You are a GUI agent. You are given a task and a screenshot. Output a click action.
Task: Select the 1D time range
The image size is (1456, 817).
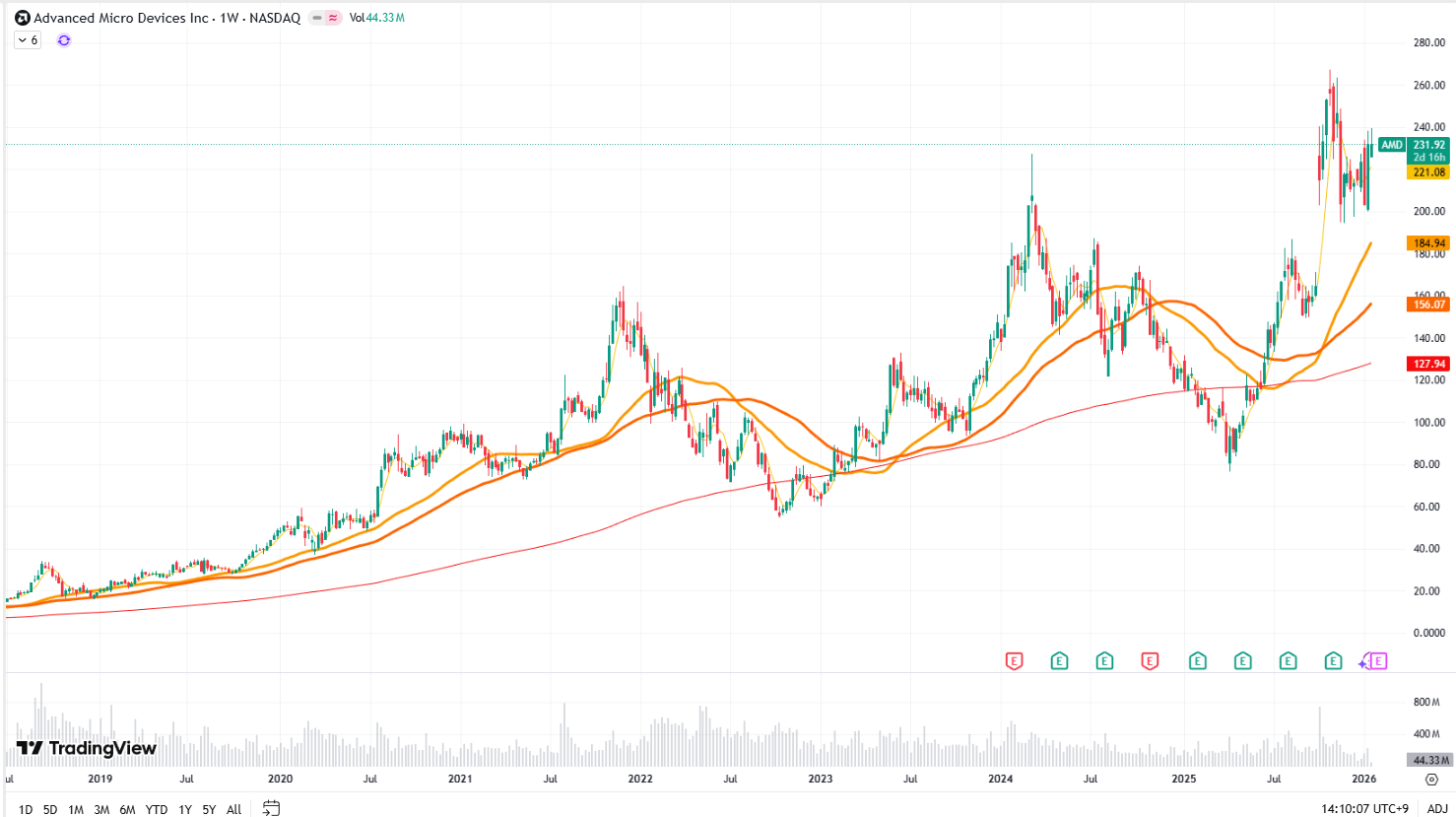tap(26, 809)
